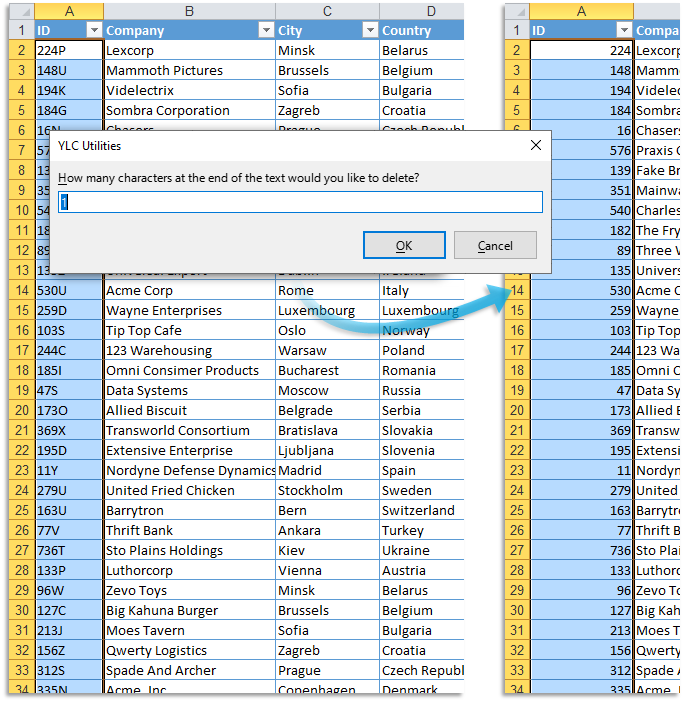Select the Moes Tavern cell
Screen dimensions: 683x702
point(190,630)
